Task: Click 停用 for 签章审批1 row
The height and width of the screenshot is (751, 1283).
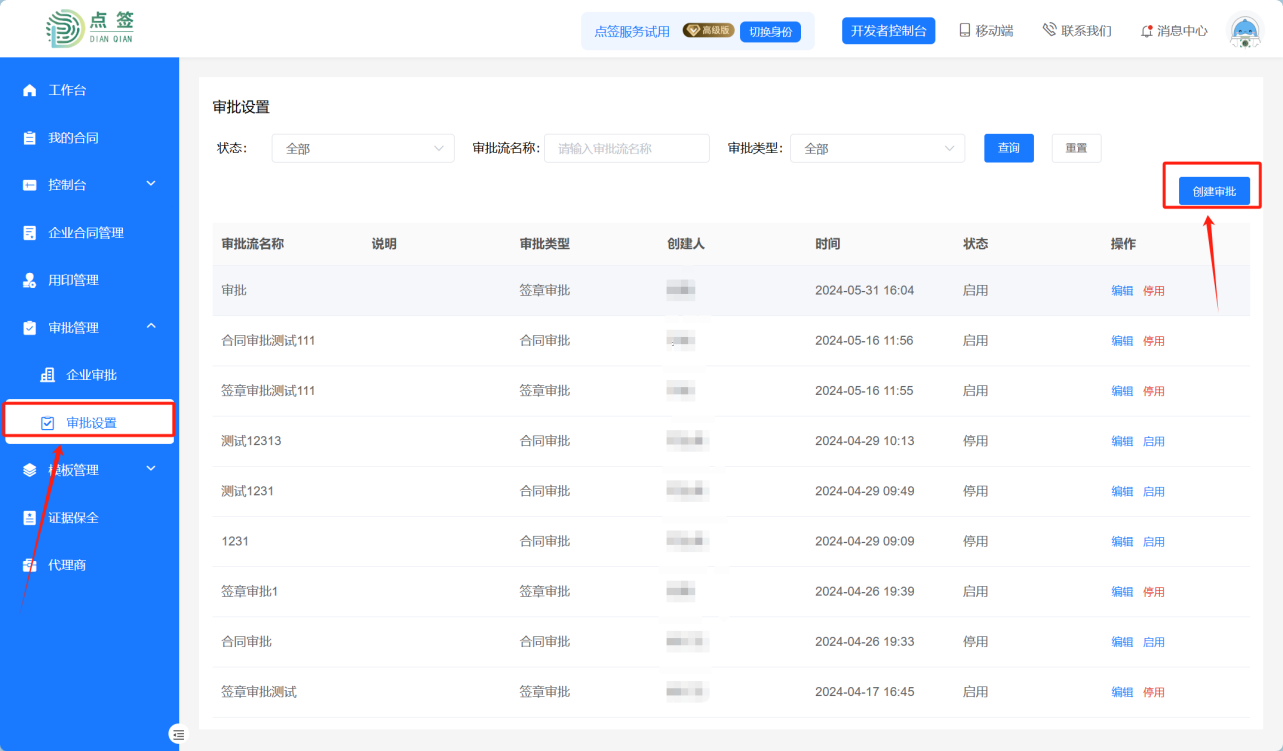Action: tap(1154, 592)
